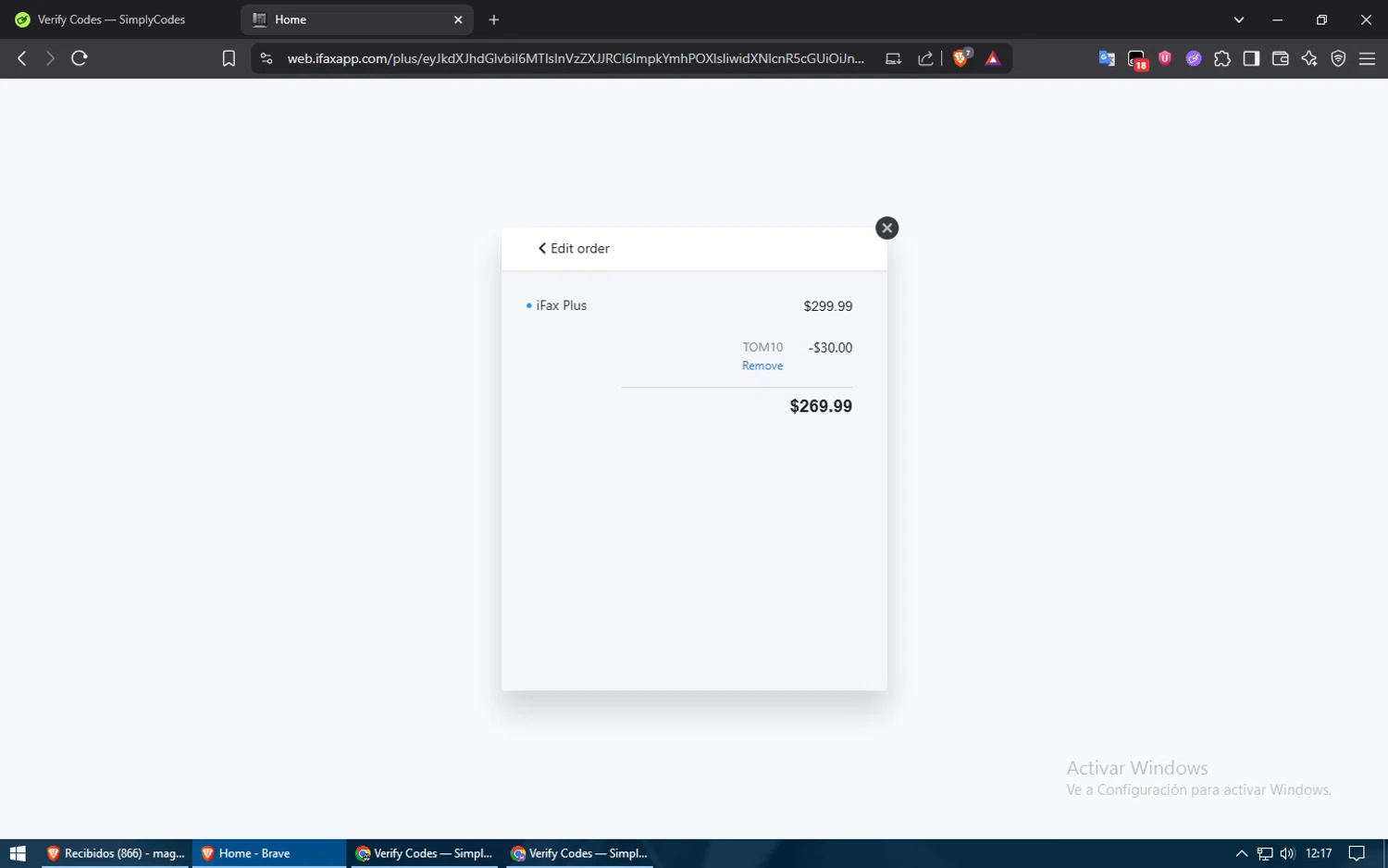Open the uBlock shield extension
This screenshot has width=1388, height=868.
[1165, 58]
